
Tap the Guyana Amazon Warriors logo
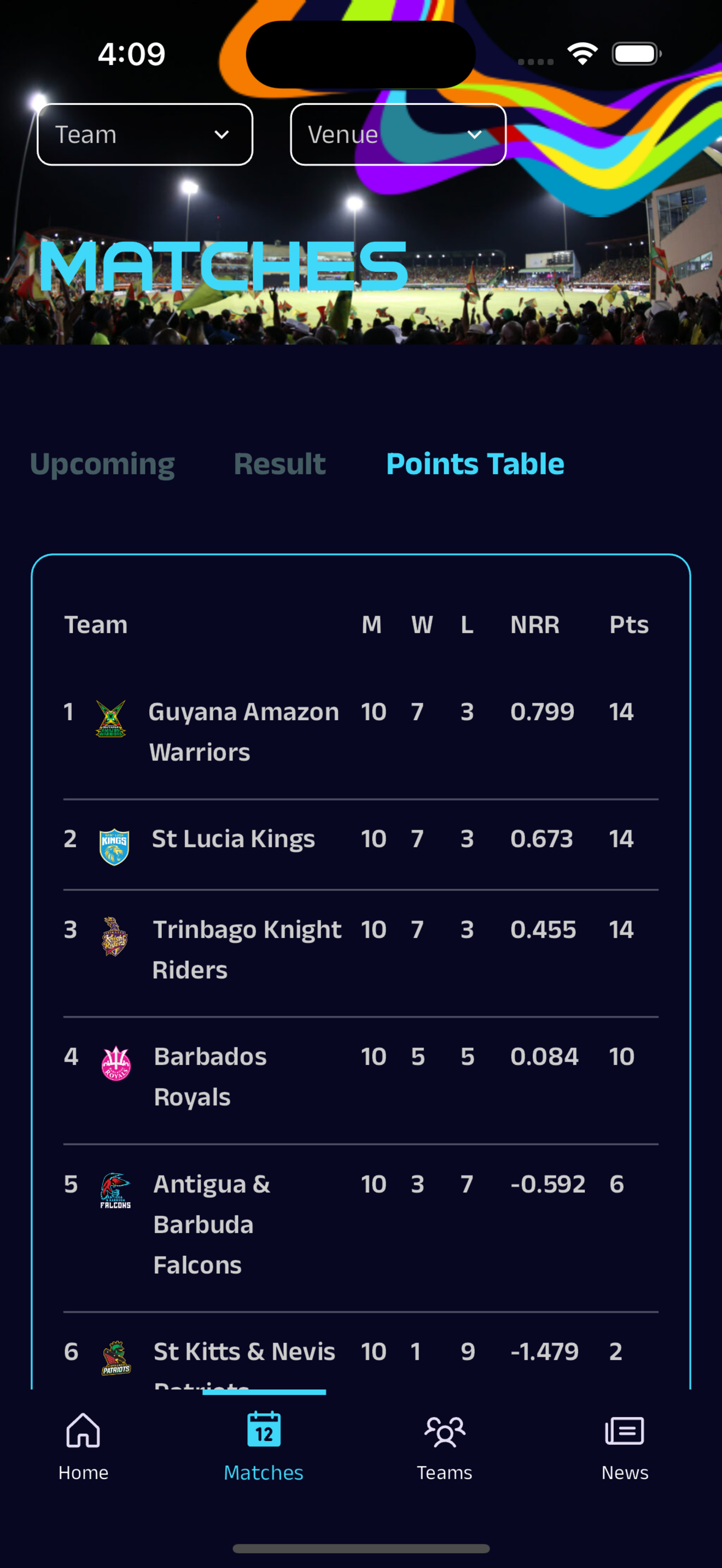111,718
